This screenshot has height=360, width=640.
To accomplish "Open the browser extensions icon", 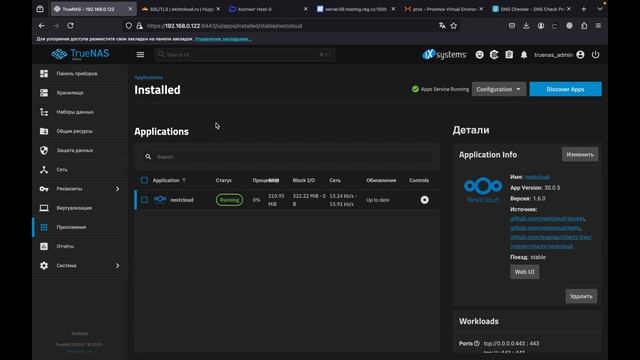I will click(x=584, y=26).
